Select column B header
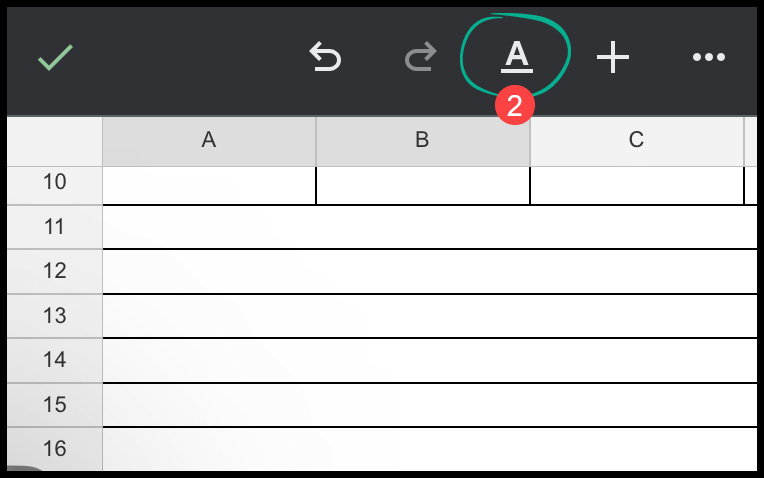This screenshot has height=478, width=764. click(x=423, y=141)
